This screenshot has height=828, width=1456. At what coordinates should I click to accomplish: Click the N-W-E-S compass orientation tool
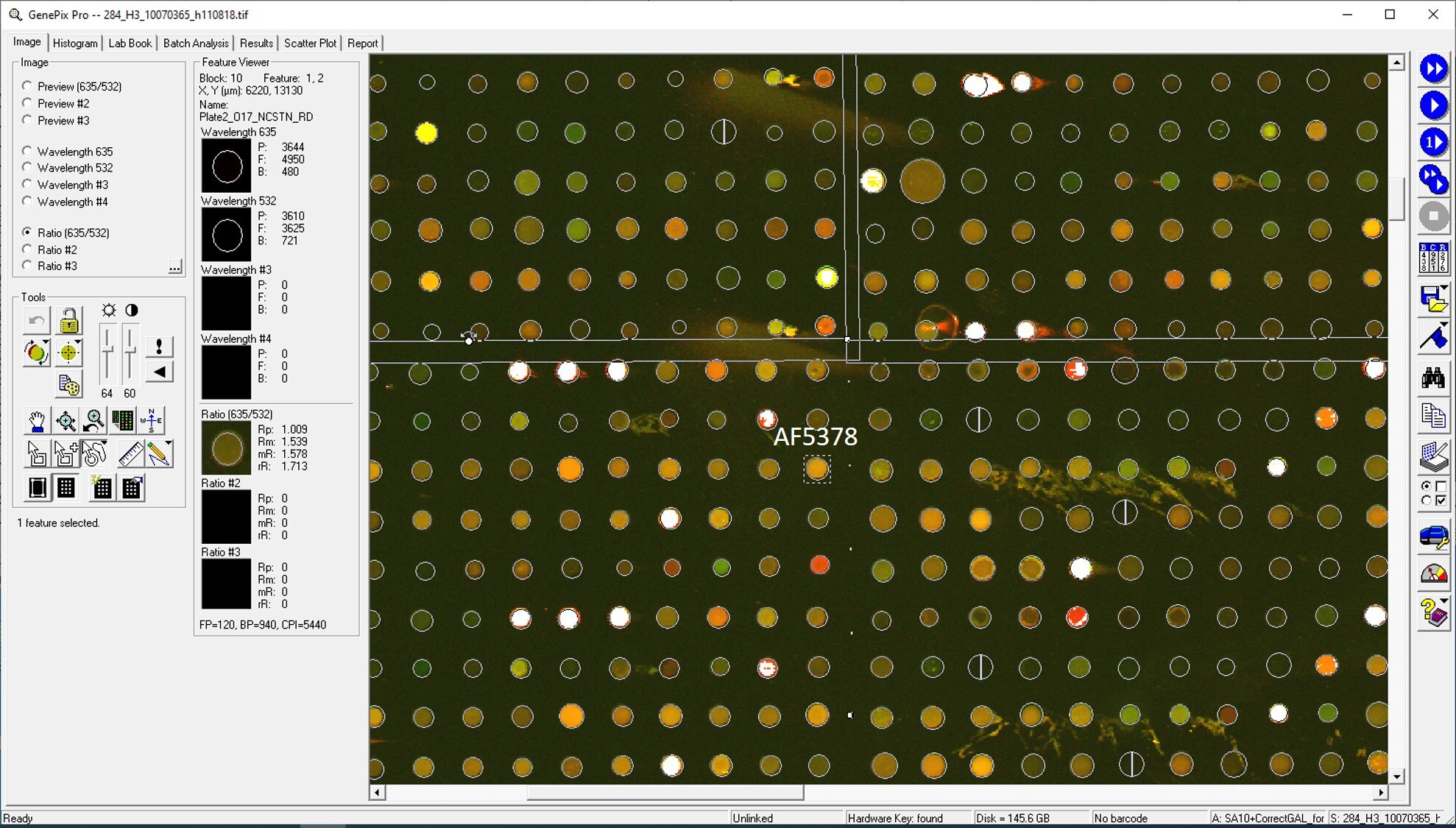(x=151, y=421)
